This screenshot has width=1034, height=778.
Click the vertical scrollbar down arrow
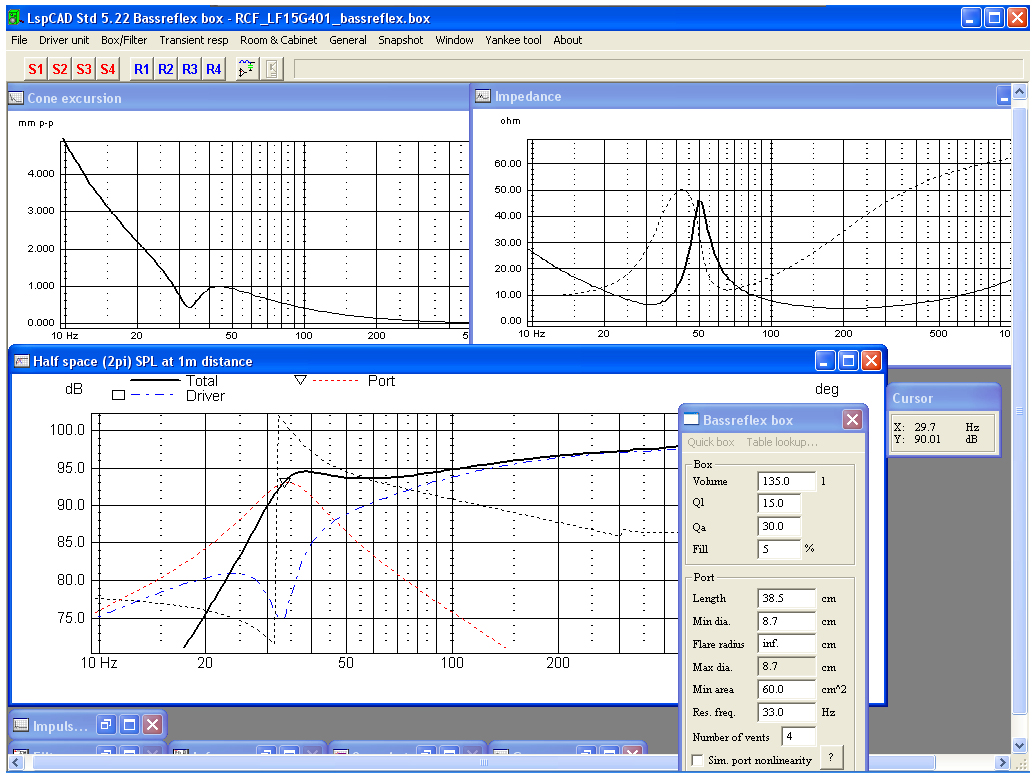[1019, 746]
